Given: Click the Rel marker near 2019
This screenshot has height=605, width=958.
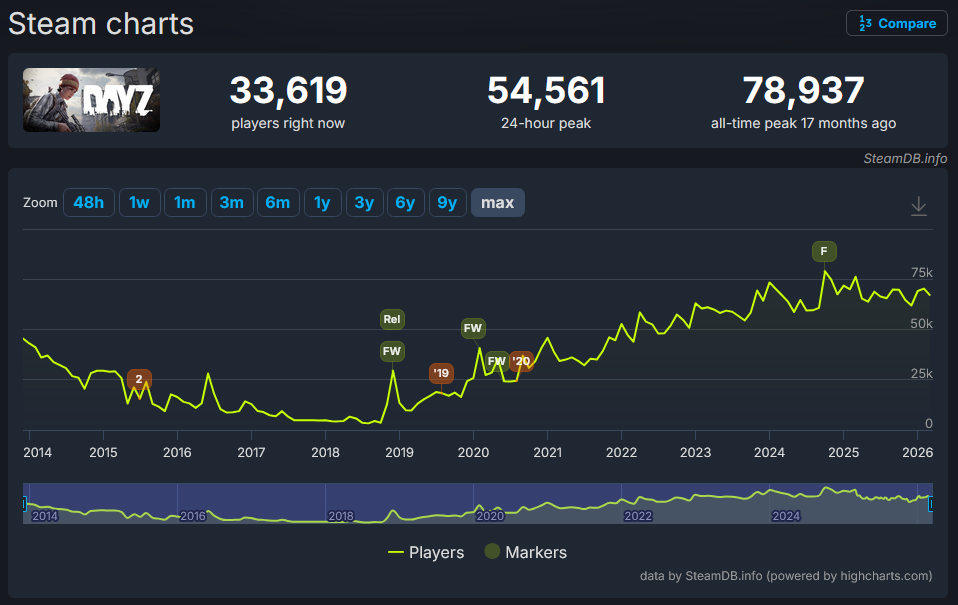Looking at the screenshot, I should tap(392, 319).
